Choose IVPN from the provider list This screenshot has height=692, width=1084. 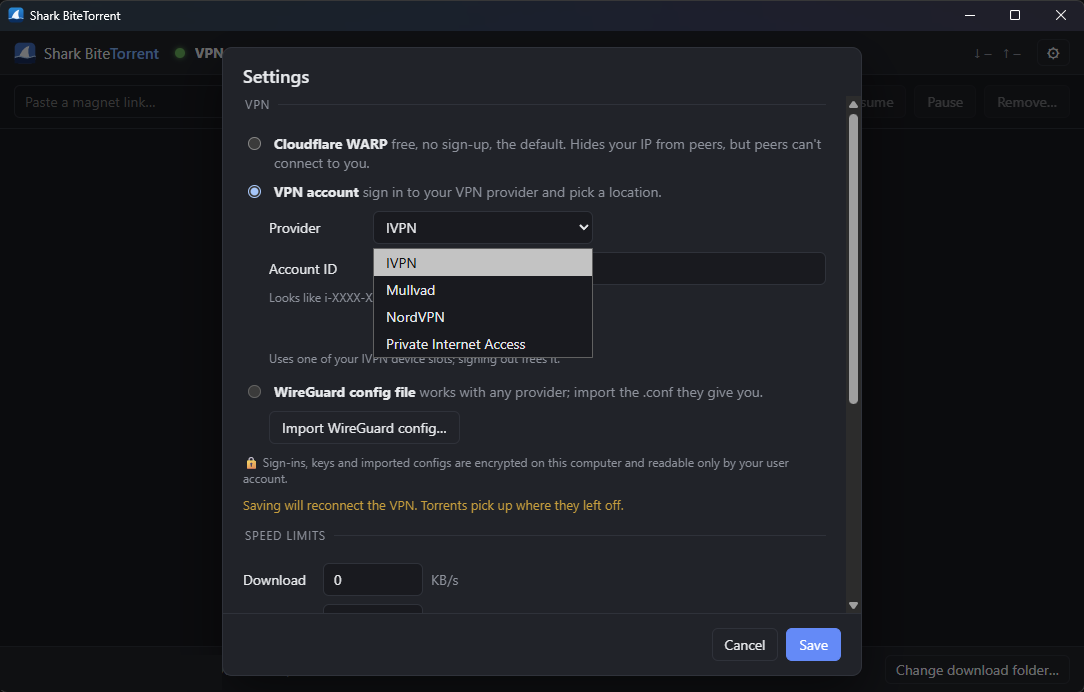click(483, 263)
